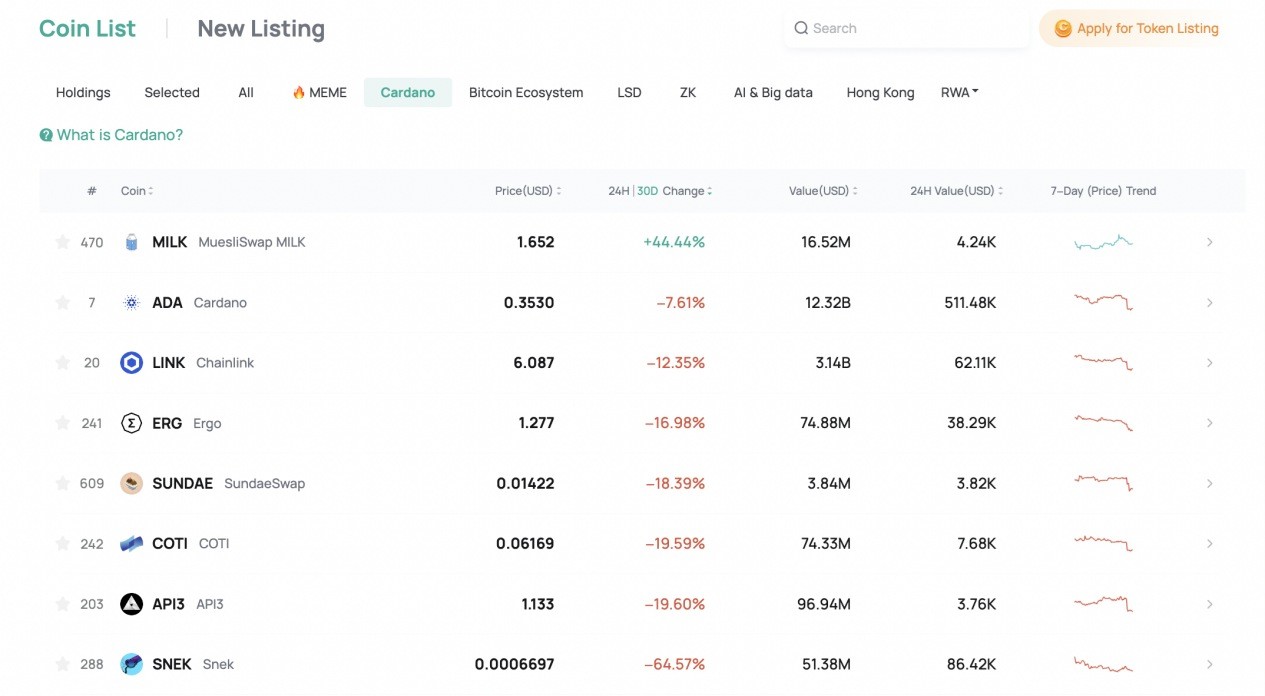1265x696 pixels.
Task: Open ADA details via row chevron
Action: (x=1209, y=303)
